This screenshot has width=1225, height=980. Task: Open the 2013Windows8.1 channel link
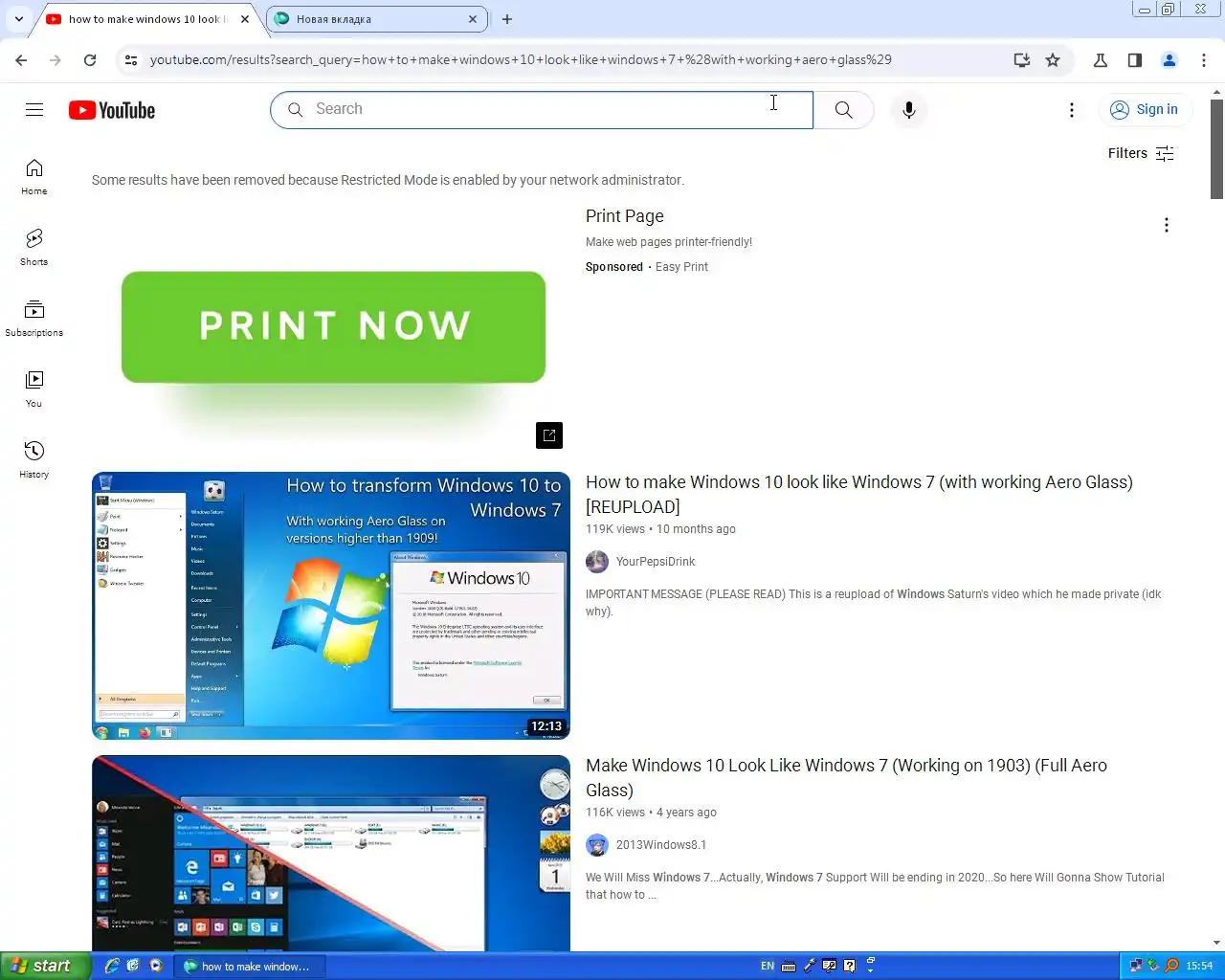click(x=661, y=845)
